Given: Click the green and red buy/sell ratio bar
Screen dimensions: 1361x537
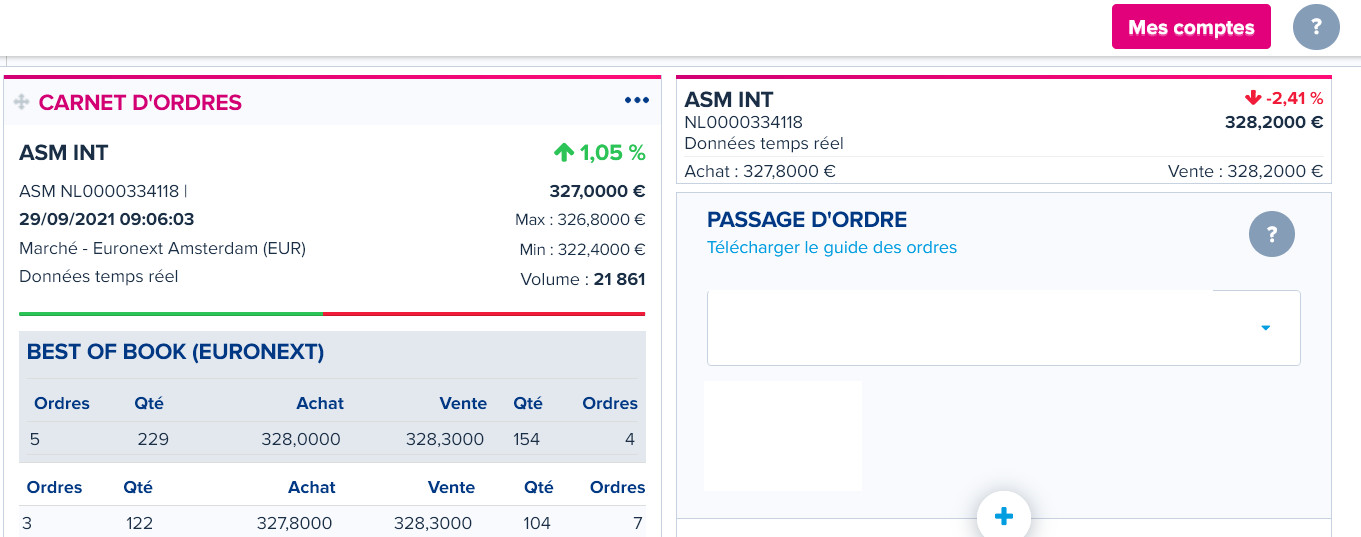Looking at the screenshot, I should (332, 314).
